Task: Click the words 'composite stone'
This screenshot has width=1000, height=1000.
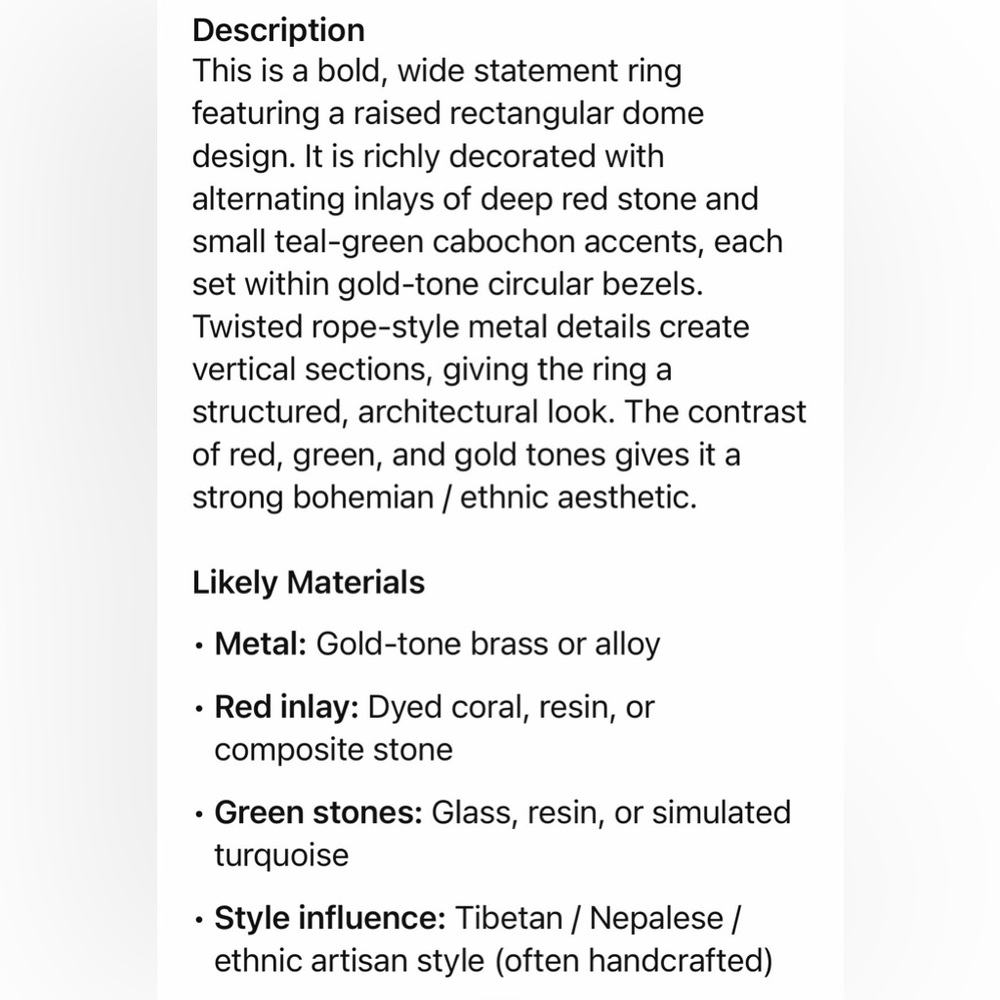Action: tap(334, 750)
